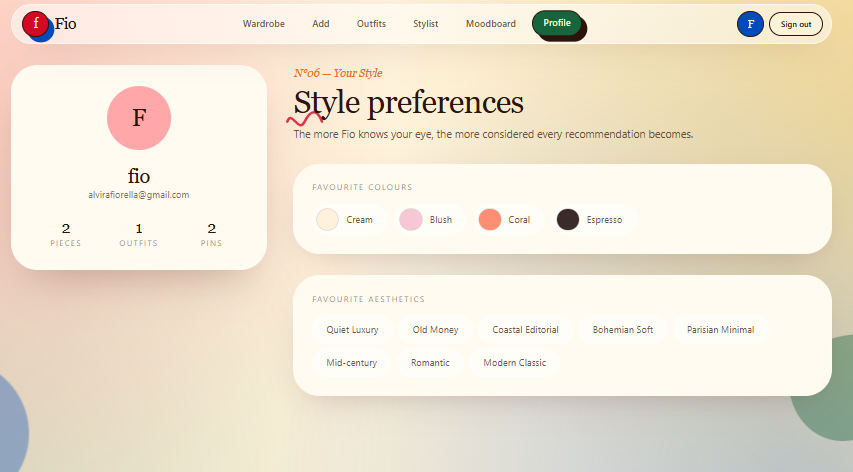Click the Sign out button
The height and width of the screenshot is (472, 853).
(x=795, y=24)
